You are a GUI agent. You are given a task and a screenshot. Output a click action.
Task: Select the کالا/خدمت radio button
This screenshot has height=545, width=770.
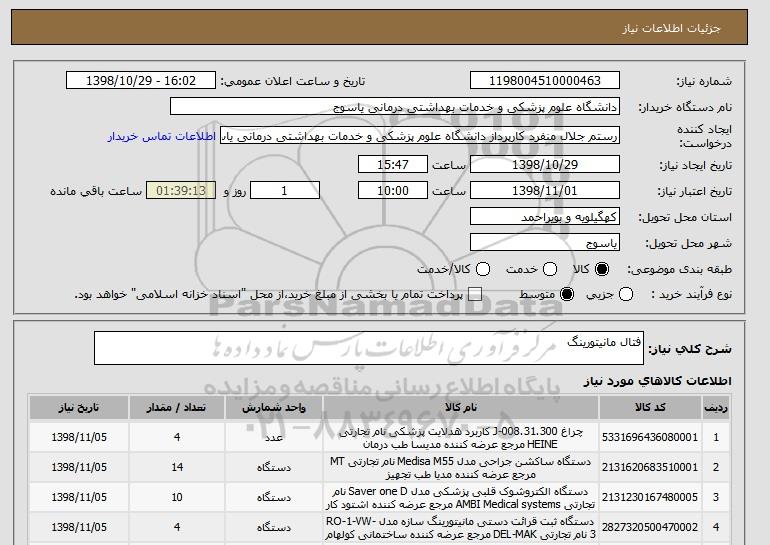click(x=483, y=269)
